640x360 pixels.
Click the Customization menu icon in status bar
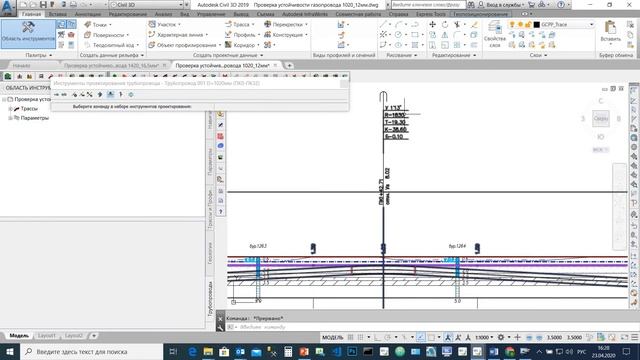[635, 337]
